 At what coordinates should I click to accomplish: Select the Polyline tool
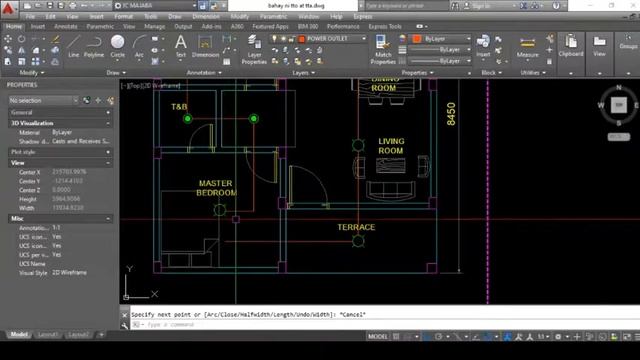(94, 47)
